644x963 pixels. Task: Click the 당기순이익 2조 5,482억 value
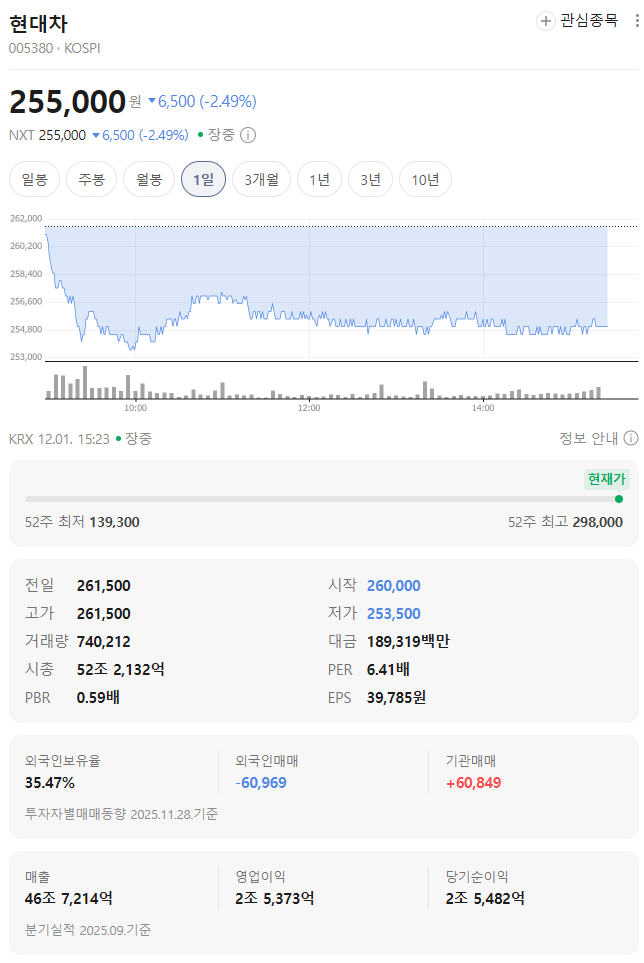485,899
